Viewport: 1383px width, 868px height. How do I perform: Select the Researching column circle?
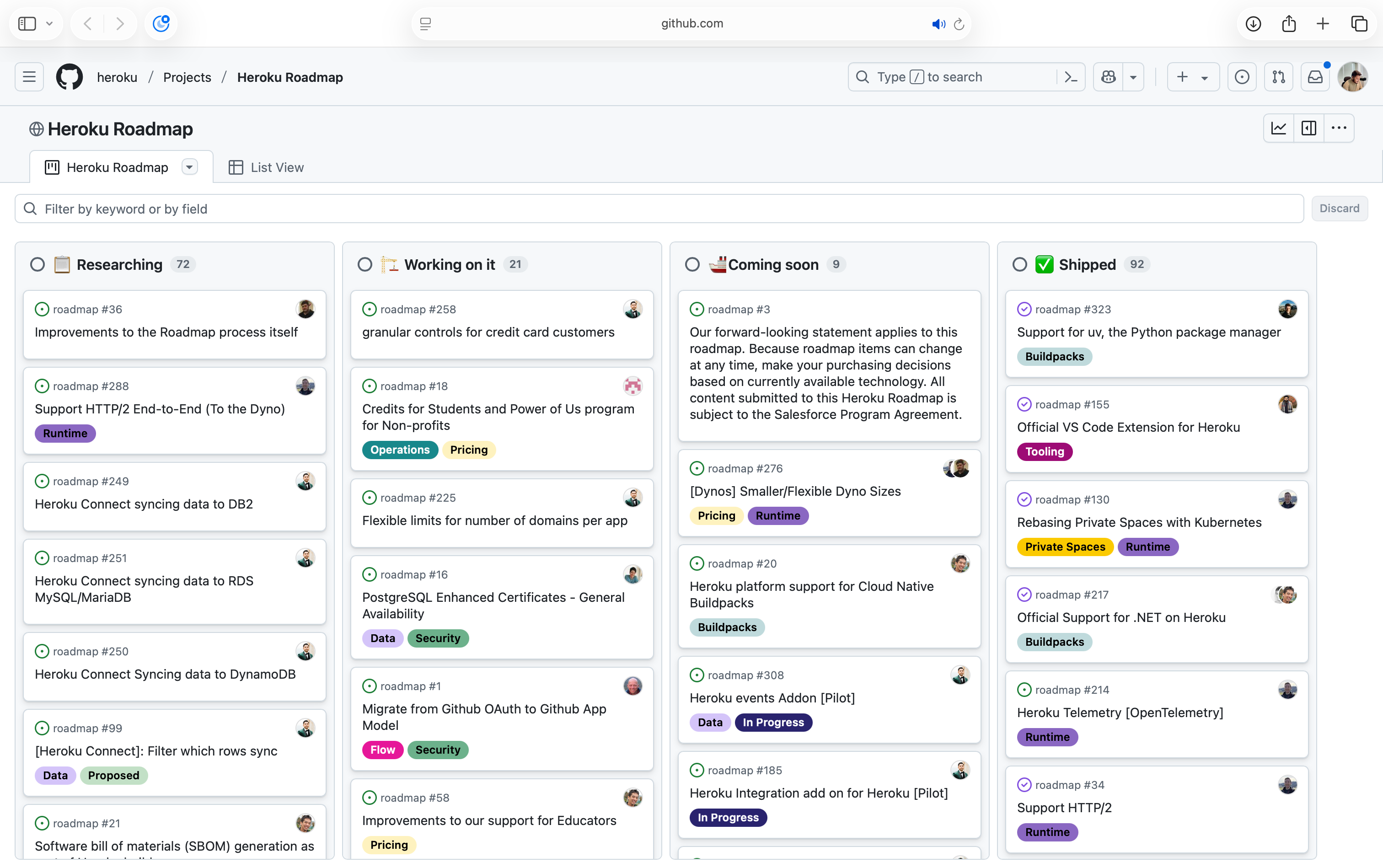(x=38, y=264)
